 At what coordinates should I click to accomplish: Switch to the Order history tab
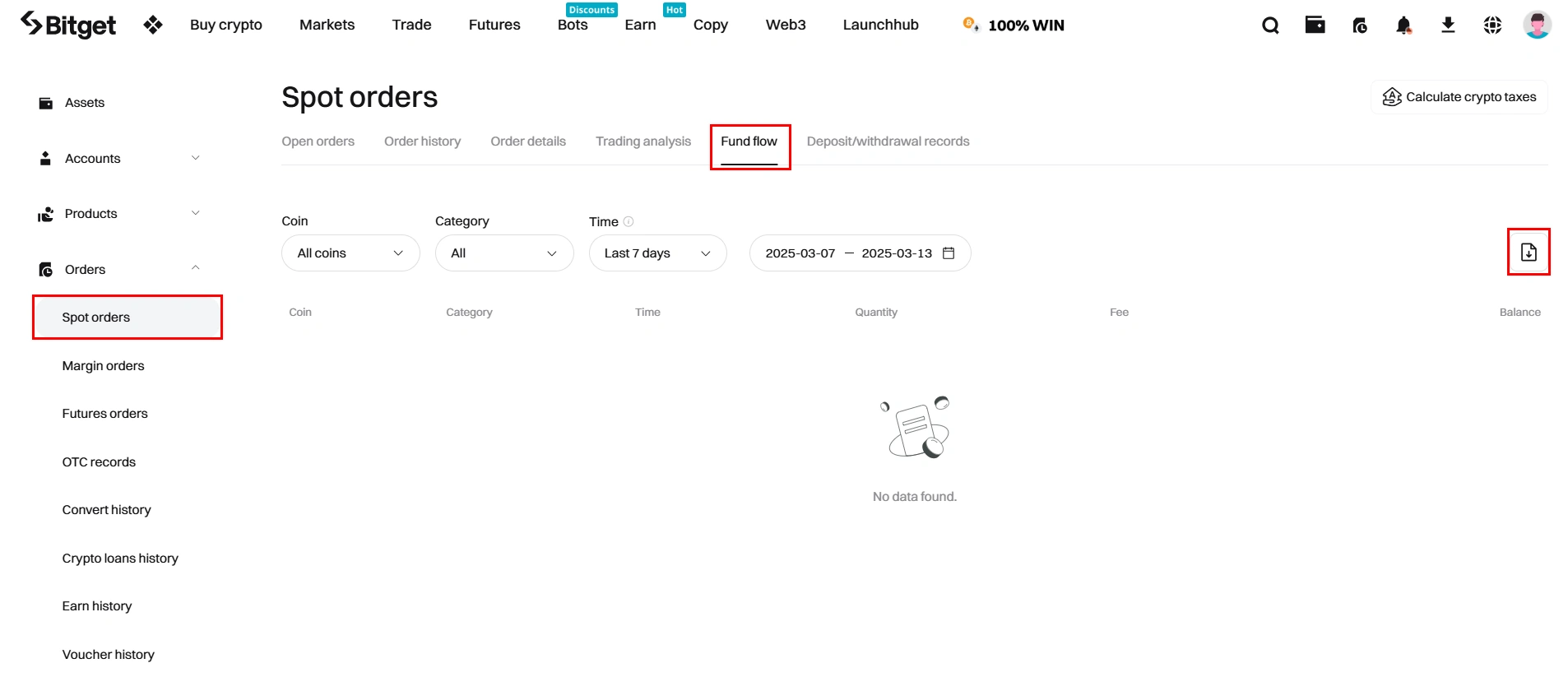(422, 141)
